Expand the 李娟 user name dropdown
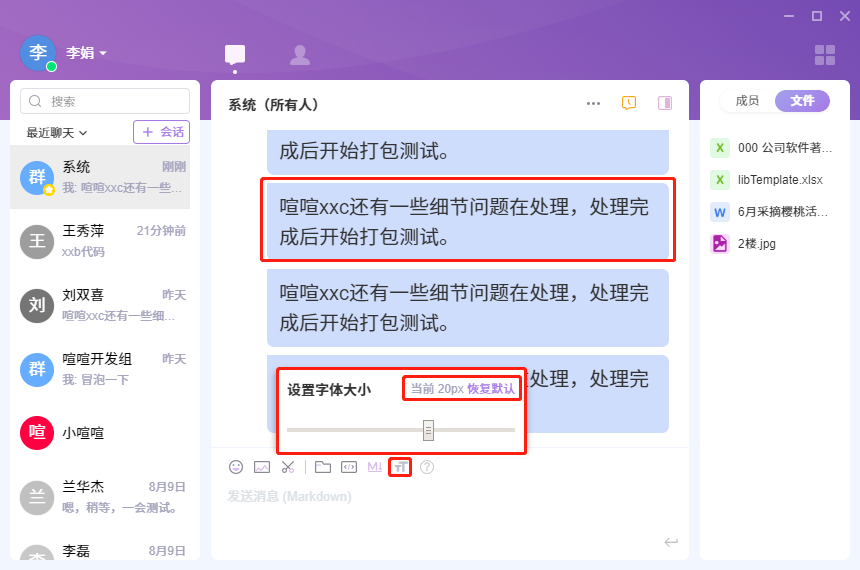Image resolution: width=860 pixels, height=570 pixels. (87, 53)
